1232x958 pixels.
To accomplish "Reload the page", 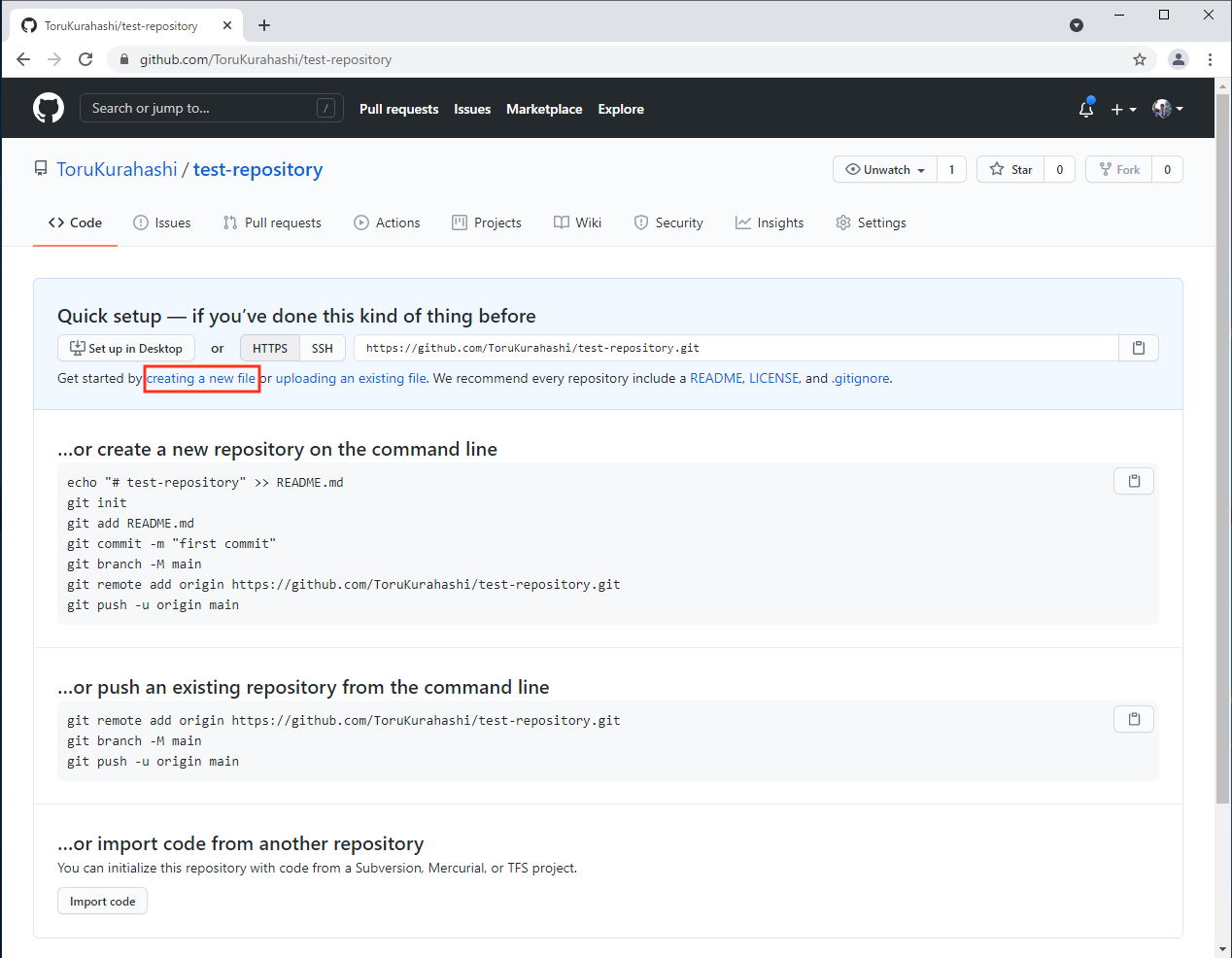I will pyautogui.click(x=86, y=59).
